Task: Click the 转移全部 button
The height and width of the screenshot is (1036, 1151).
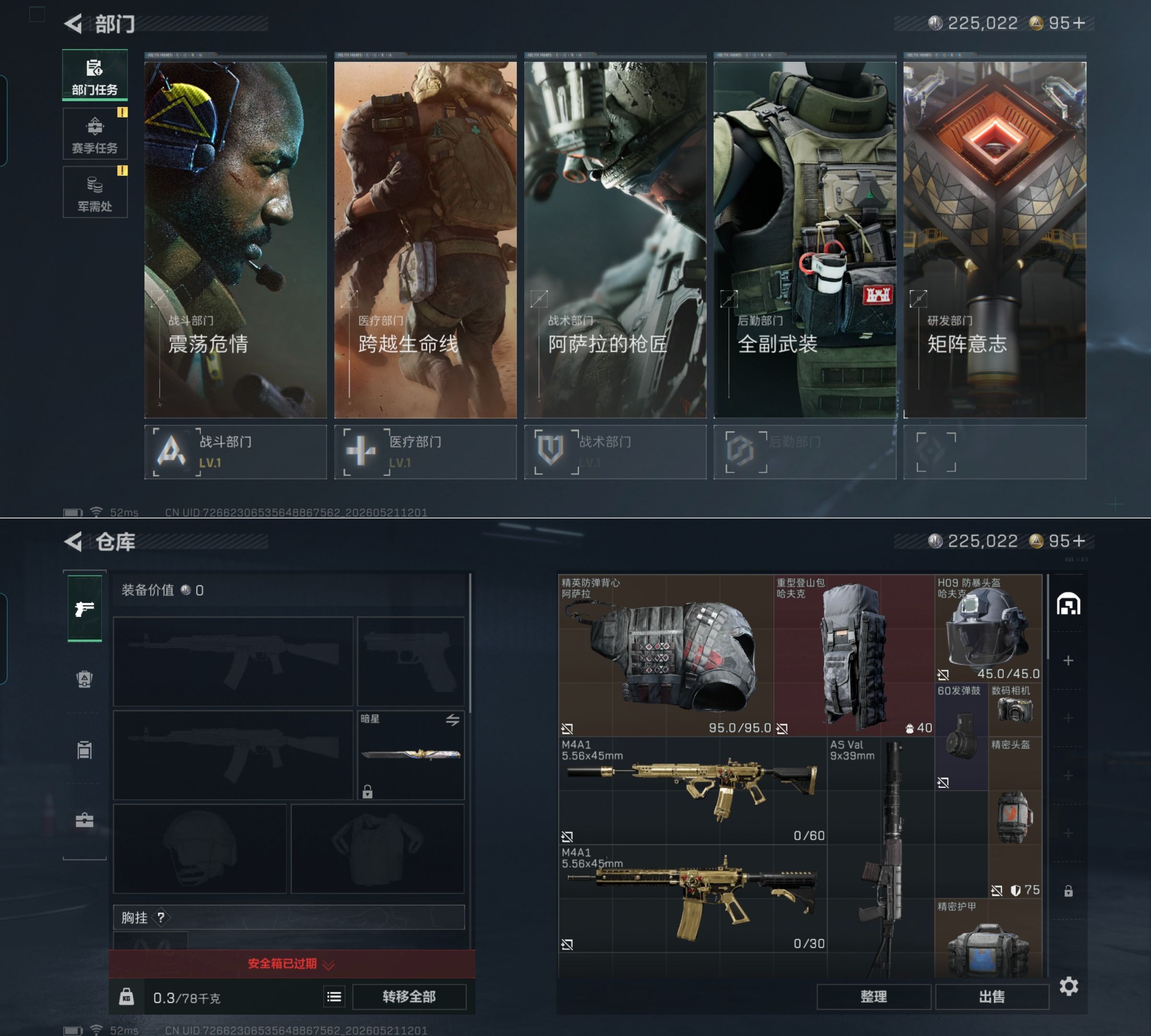Action: click(x=409, y=997)
